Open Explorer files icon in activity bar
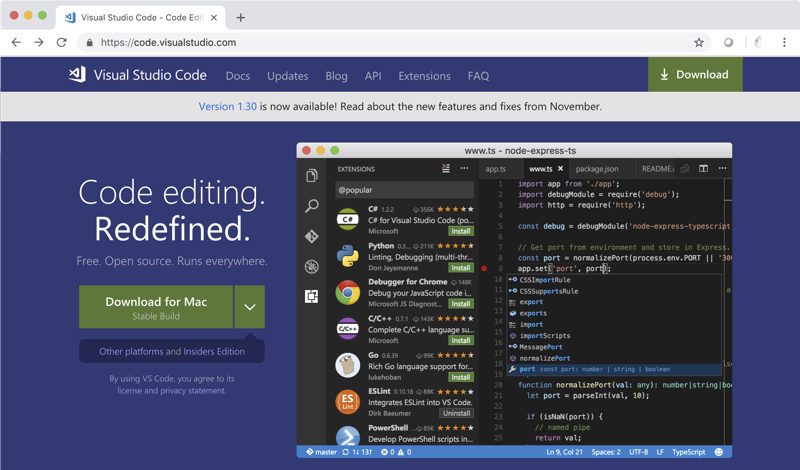The height and width of the screenshot is (470, 800). 312,176
